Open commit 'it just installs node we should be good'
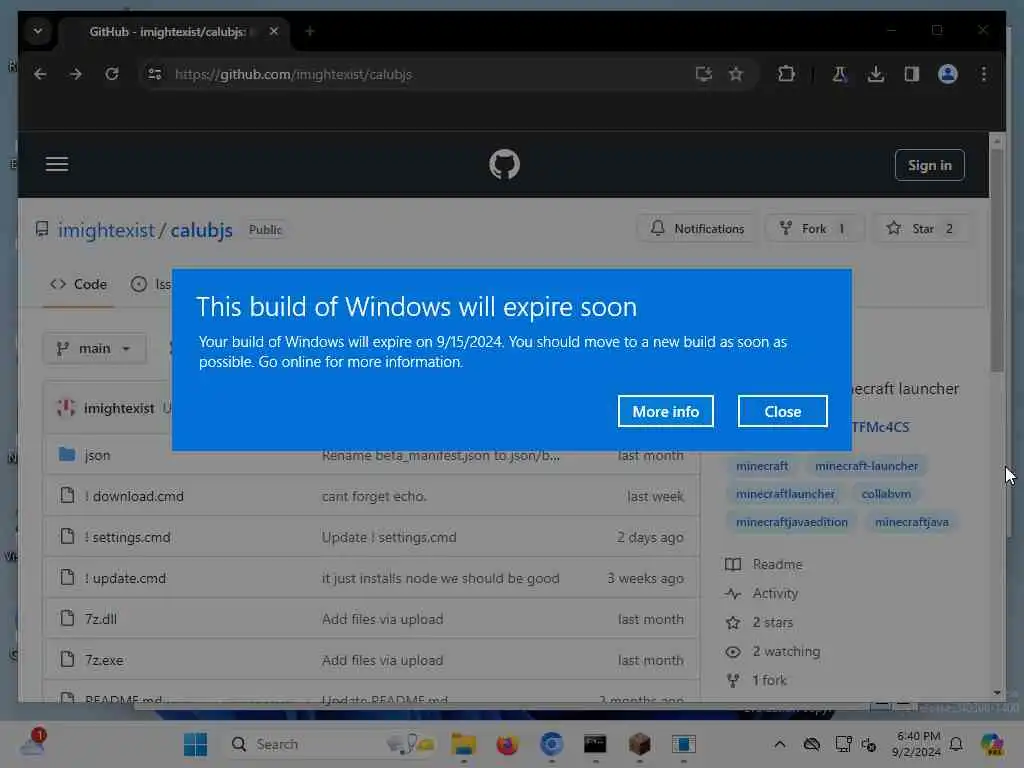The image size is (1024, 768). tap(440, 579)
